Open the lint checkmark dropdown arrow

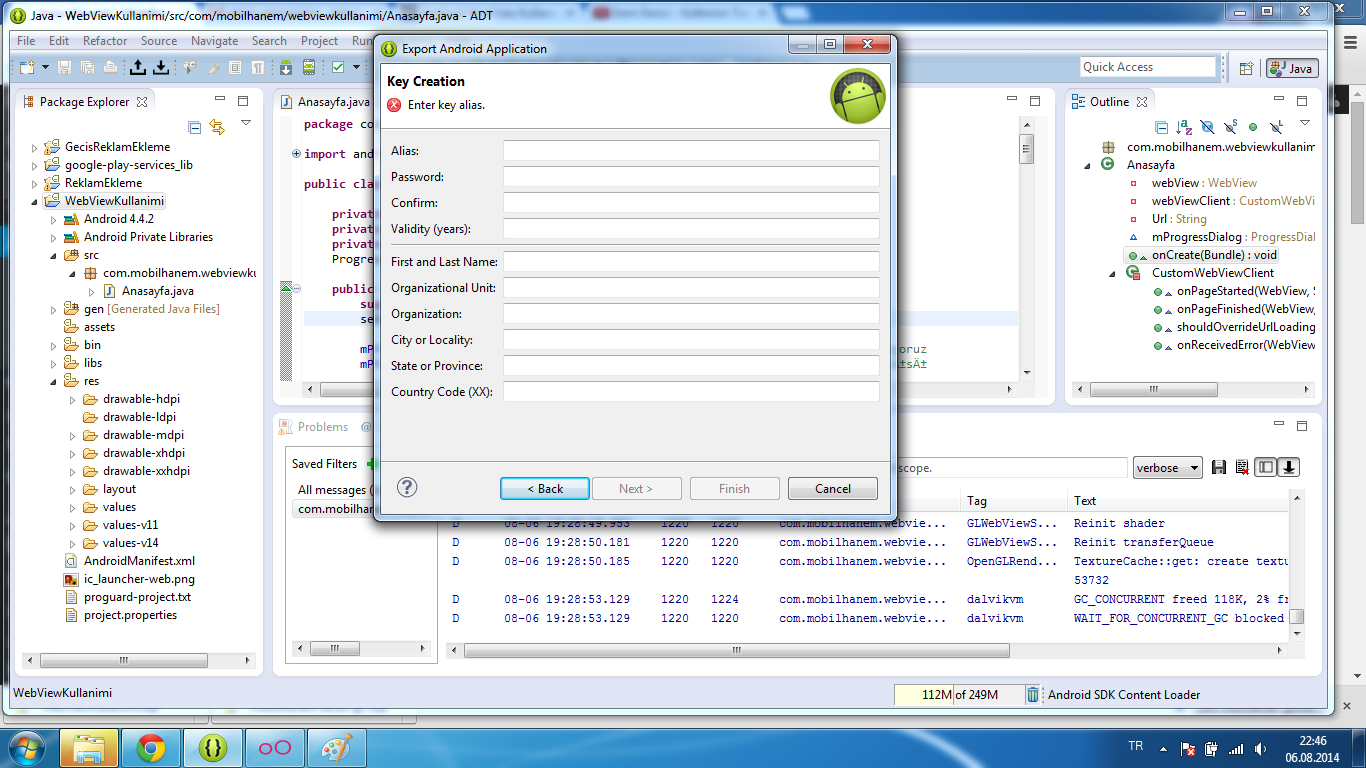pyautogui.click(x=355, y=67)
